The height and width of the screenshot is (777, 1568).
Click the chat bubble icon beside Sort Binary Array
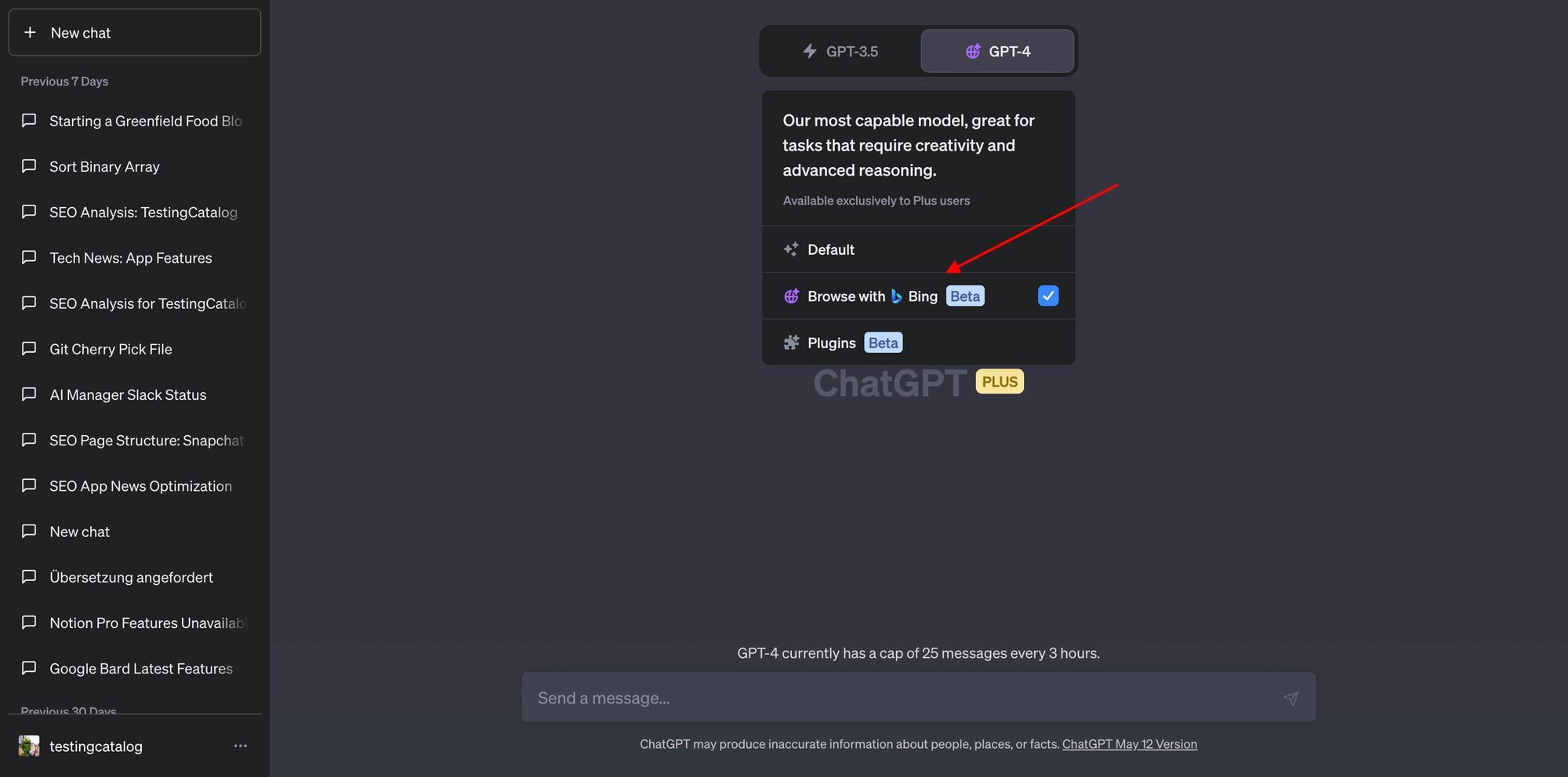point(29,165)
